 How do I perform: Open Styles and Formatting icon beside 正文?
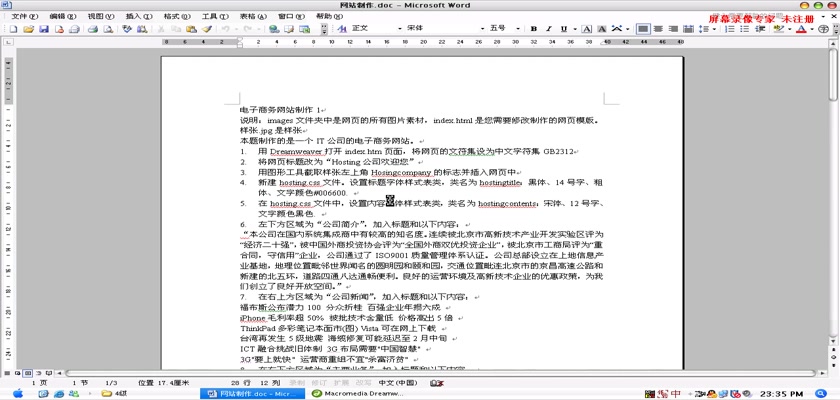tap(342, 28)
